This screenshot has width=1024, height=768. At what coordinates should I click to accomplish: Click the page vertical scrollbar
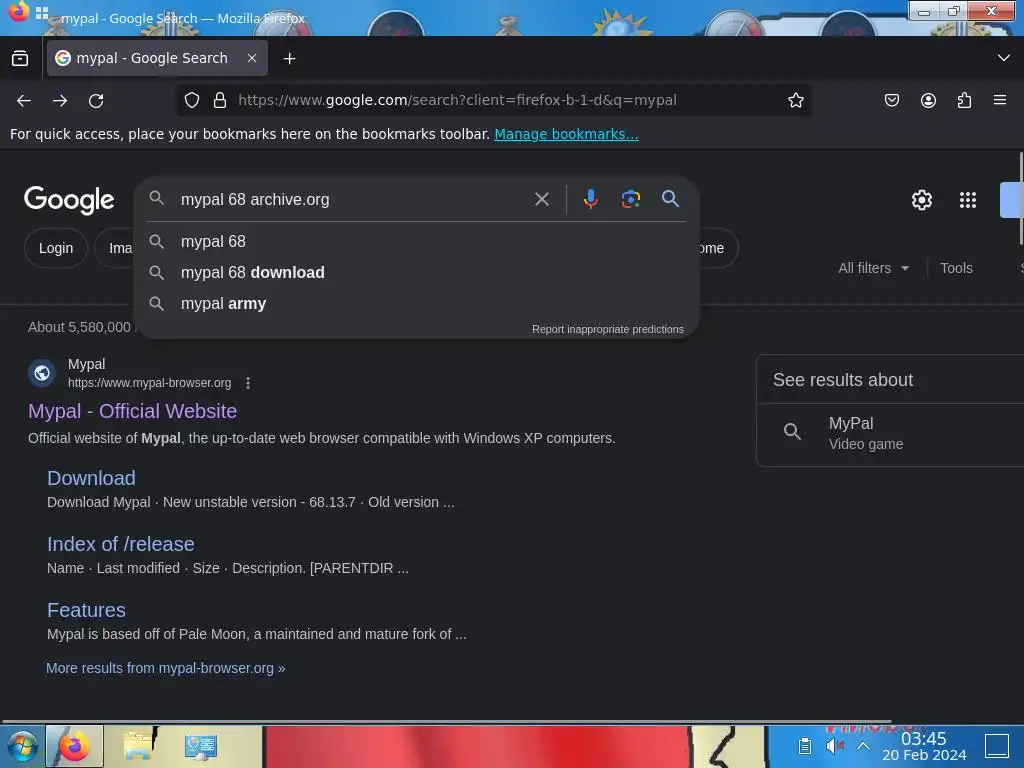[x=1021, y=199]
